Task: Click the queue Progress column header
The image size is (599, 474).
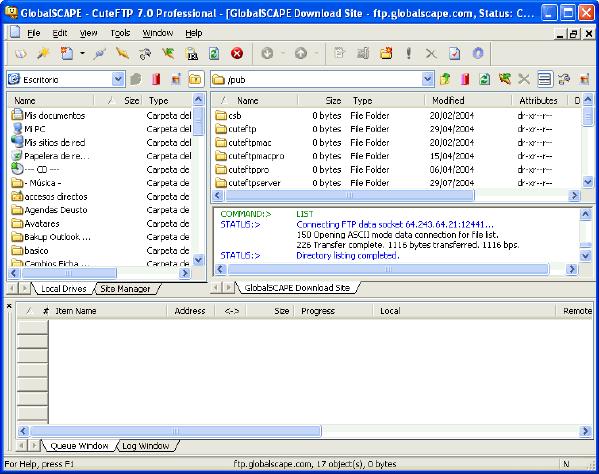Action: tap(332, 311)
